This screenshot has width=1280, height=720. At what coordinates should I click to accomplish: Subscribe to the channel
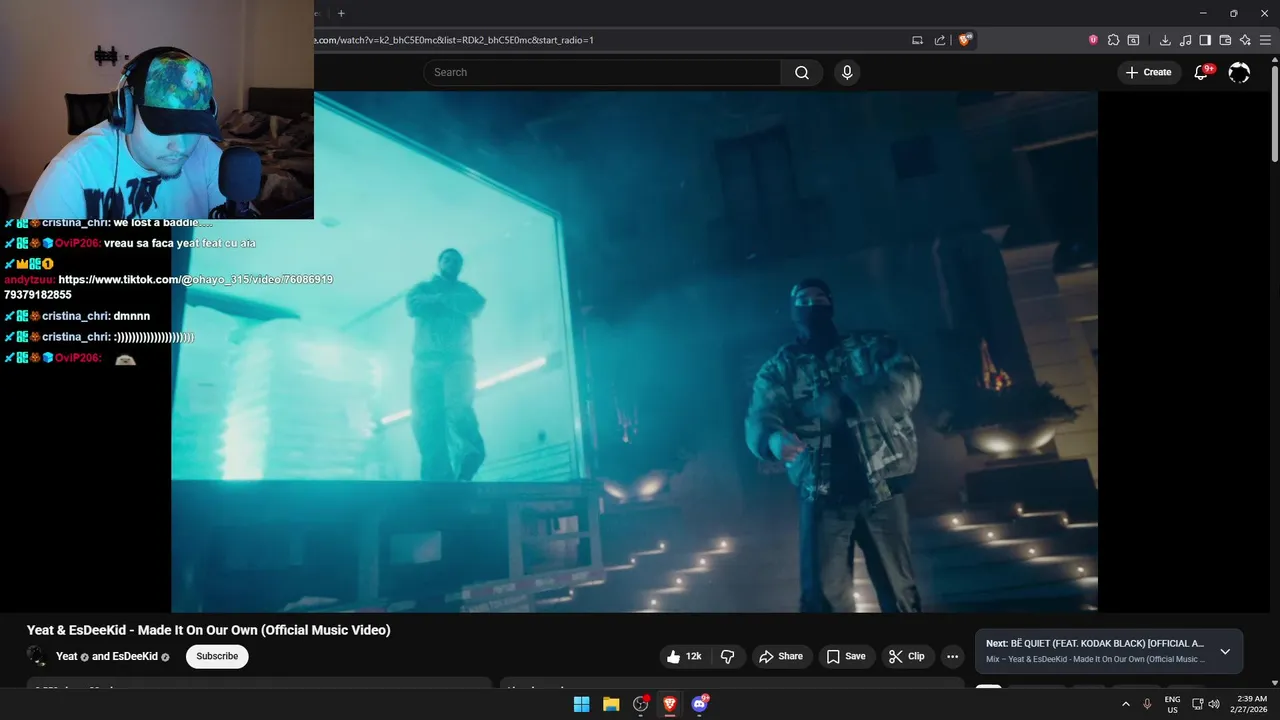(x=217, y=656)
